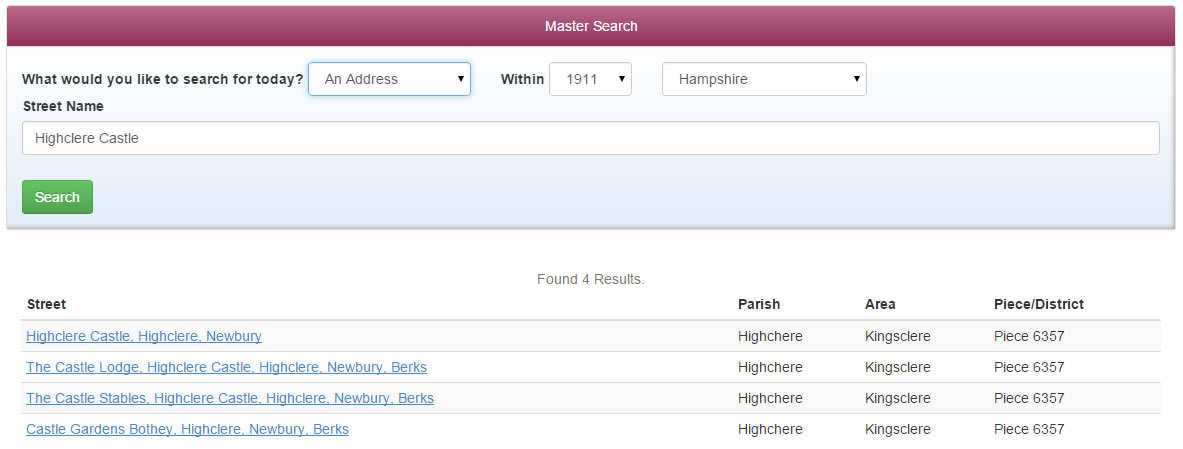This screenshot has width=1183, height=449.
Task: Click the Street column header
Action: pos(47,304)
